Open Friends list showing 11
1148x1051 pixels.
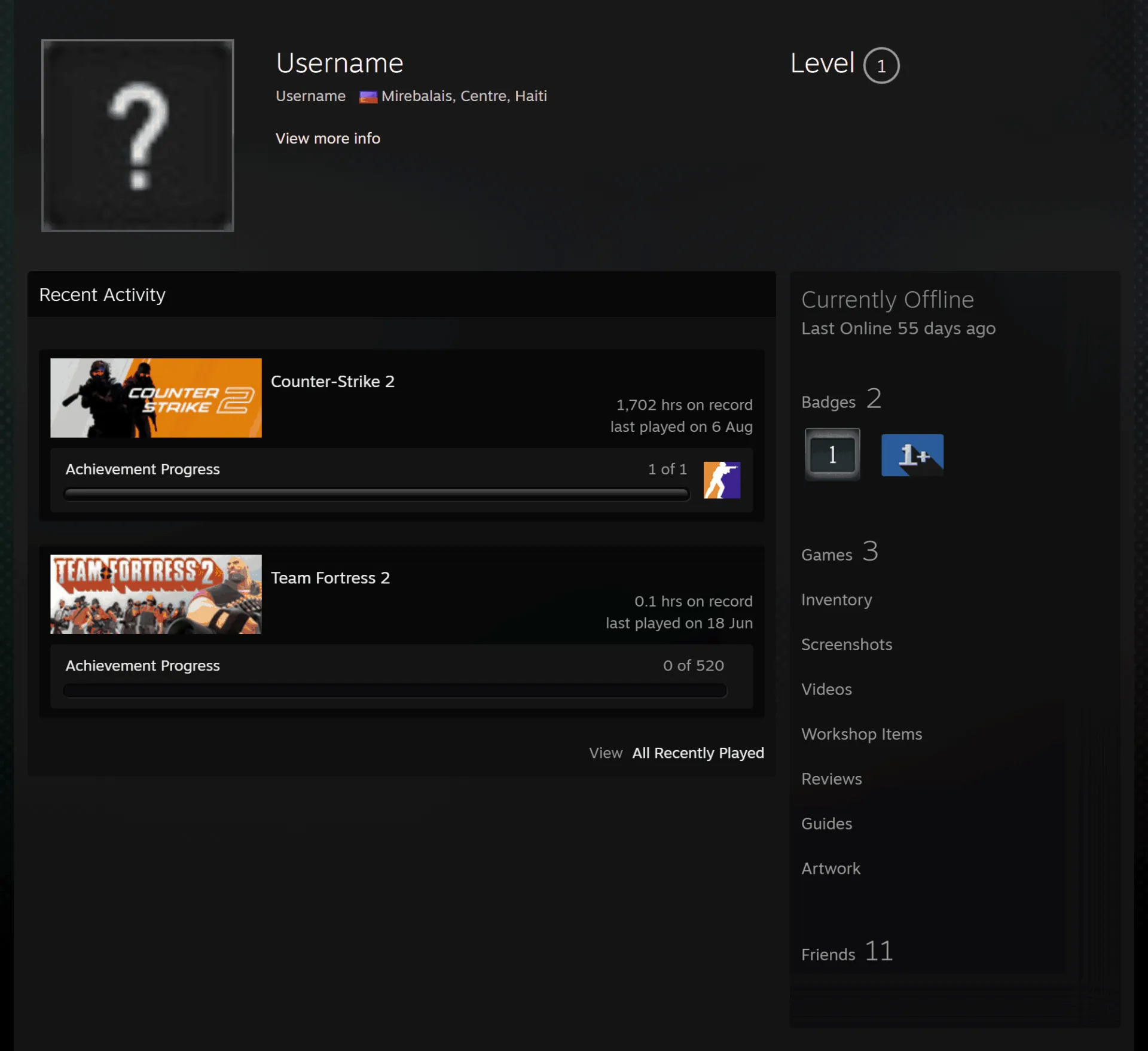[847, 952]
